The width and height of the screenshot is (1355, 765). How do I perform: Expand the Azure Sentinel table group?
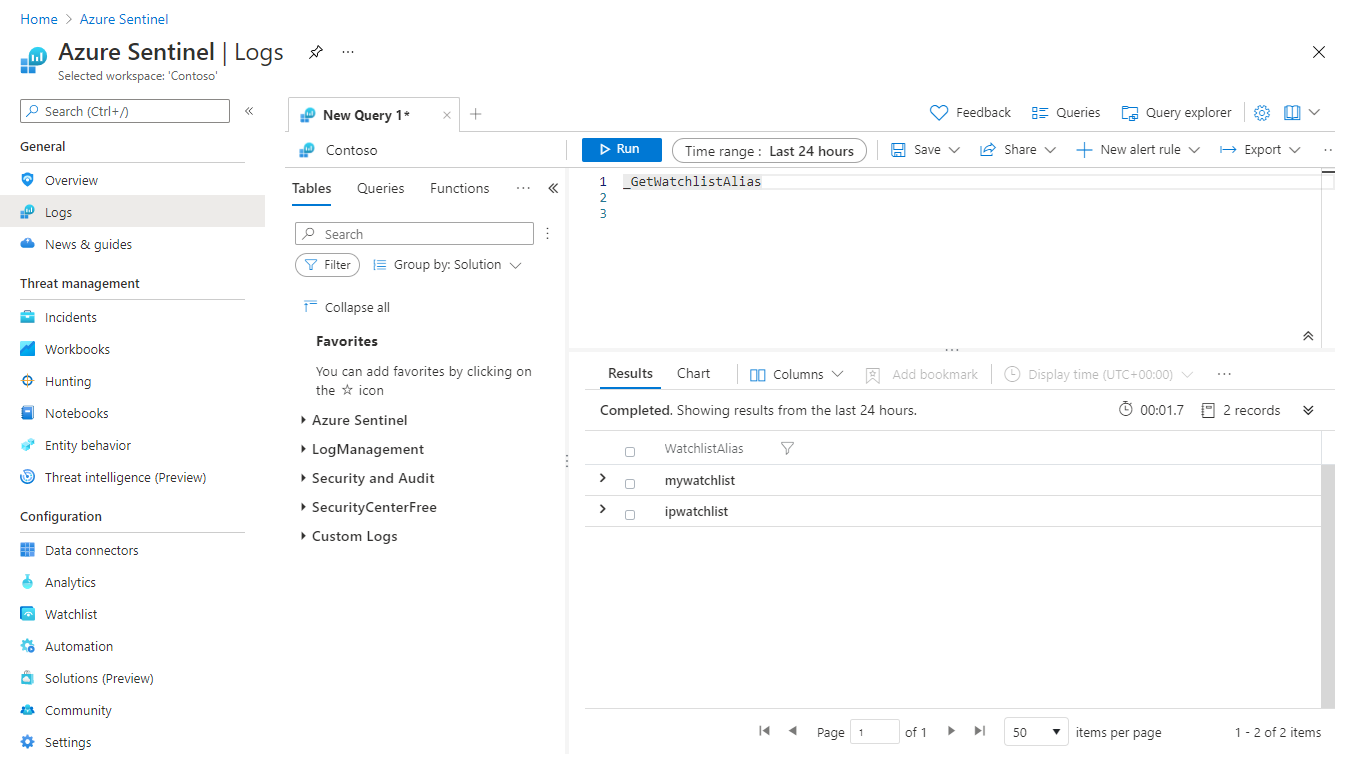(x=303, y=420)
